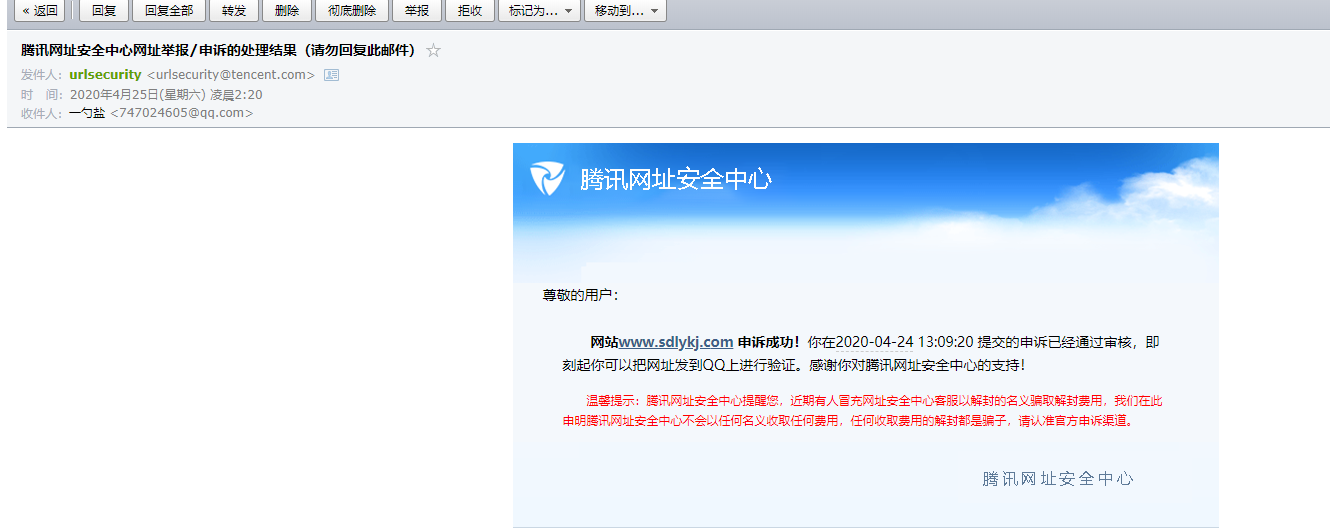The width and height of the screenshot is (1330, 531).
Task: Permanently delete with 彻底删除
Action: coord(352,11)
